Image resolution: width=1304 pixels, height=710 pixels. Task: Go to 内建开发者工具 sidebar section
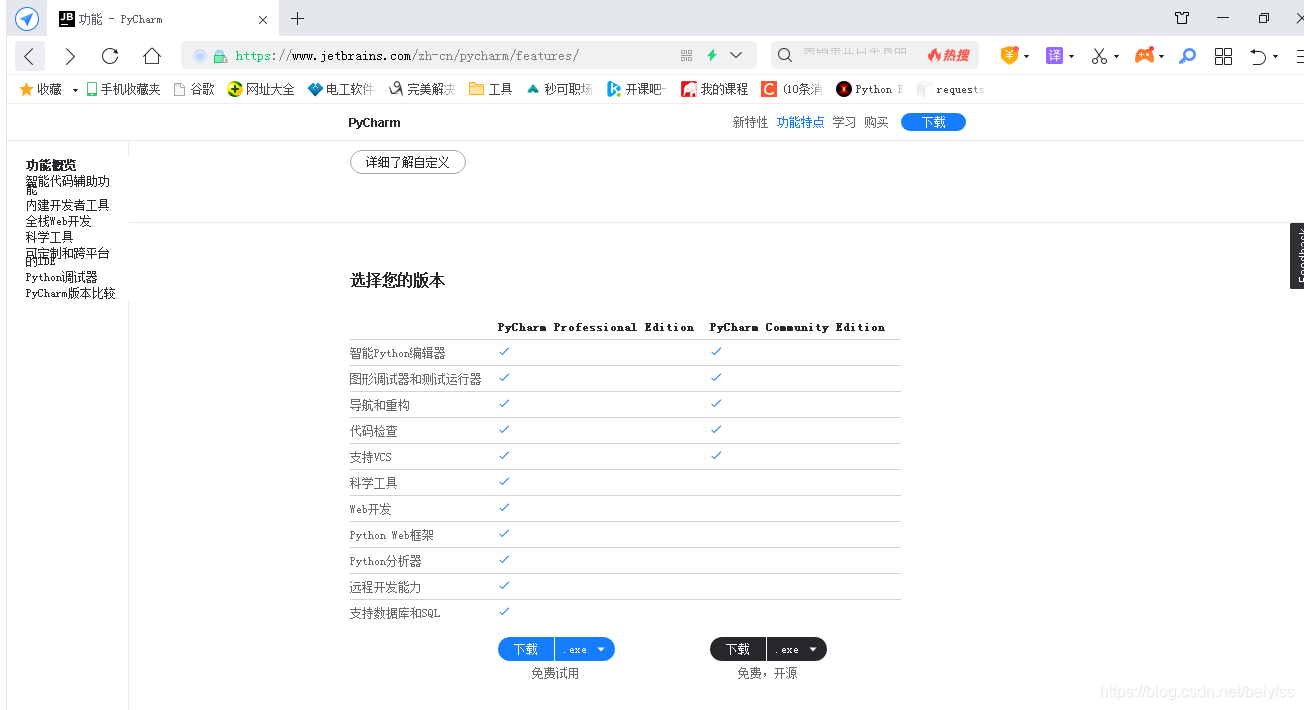coord(68,205)
